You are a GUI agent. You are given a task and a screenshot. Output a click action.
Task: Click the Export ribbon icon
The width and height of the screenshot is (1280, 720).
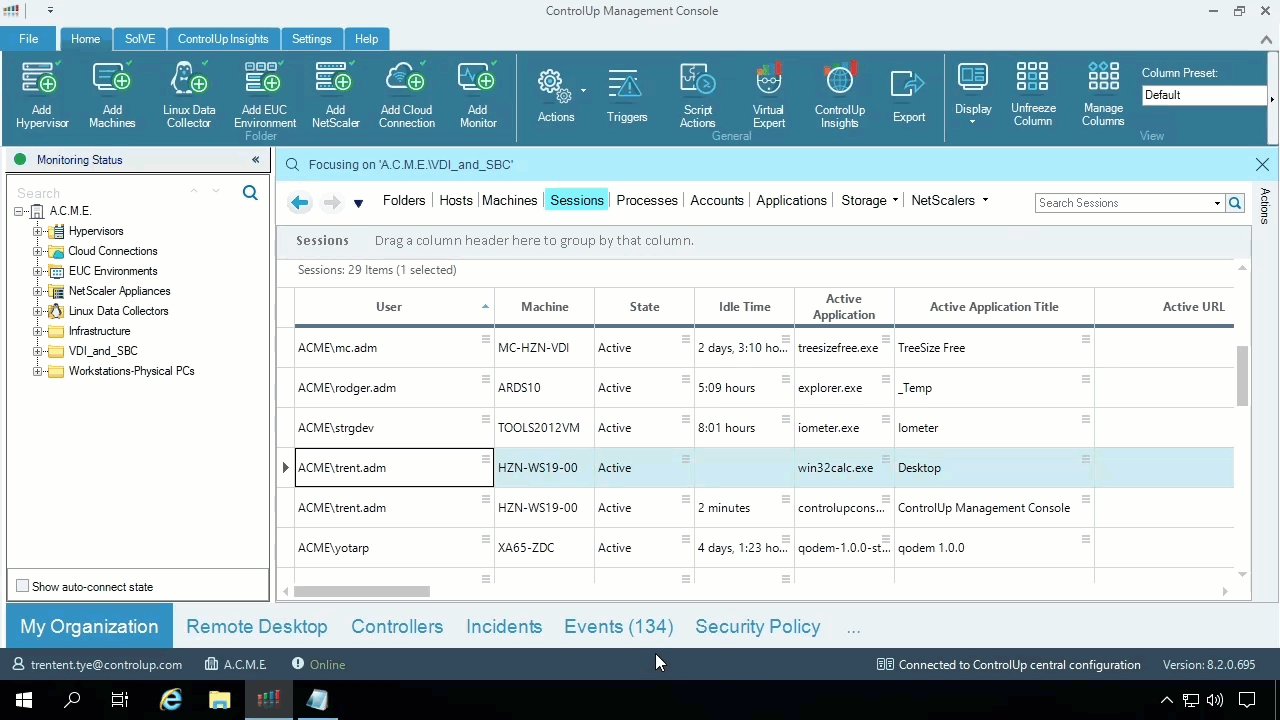(x=909, y=96)
